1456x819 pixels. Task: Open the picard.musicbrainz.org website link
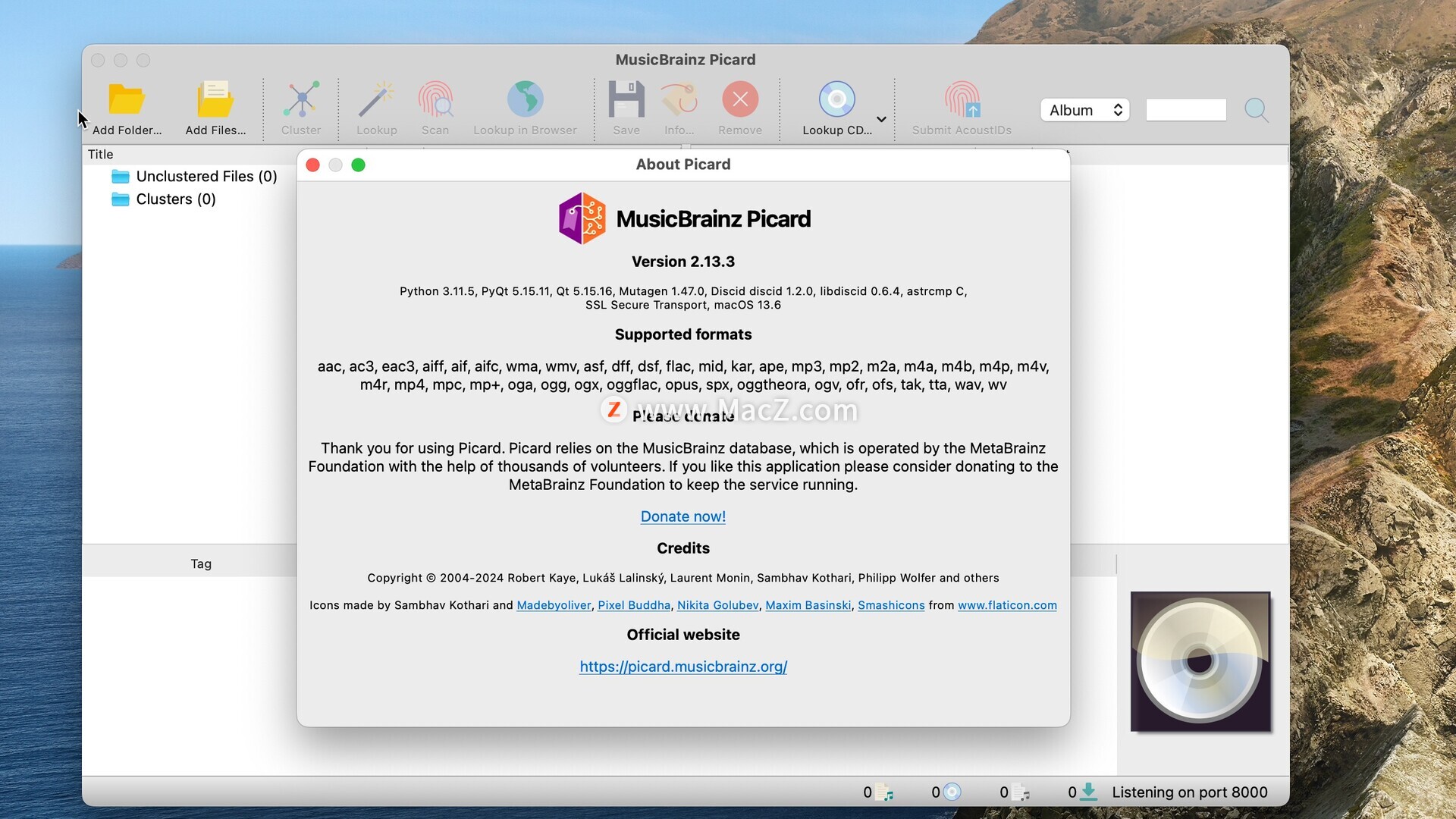click(683, 667)
